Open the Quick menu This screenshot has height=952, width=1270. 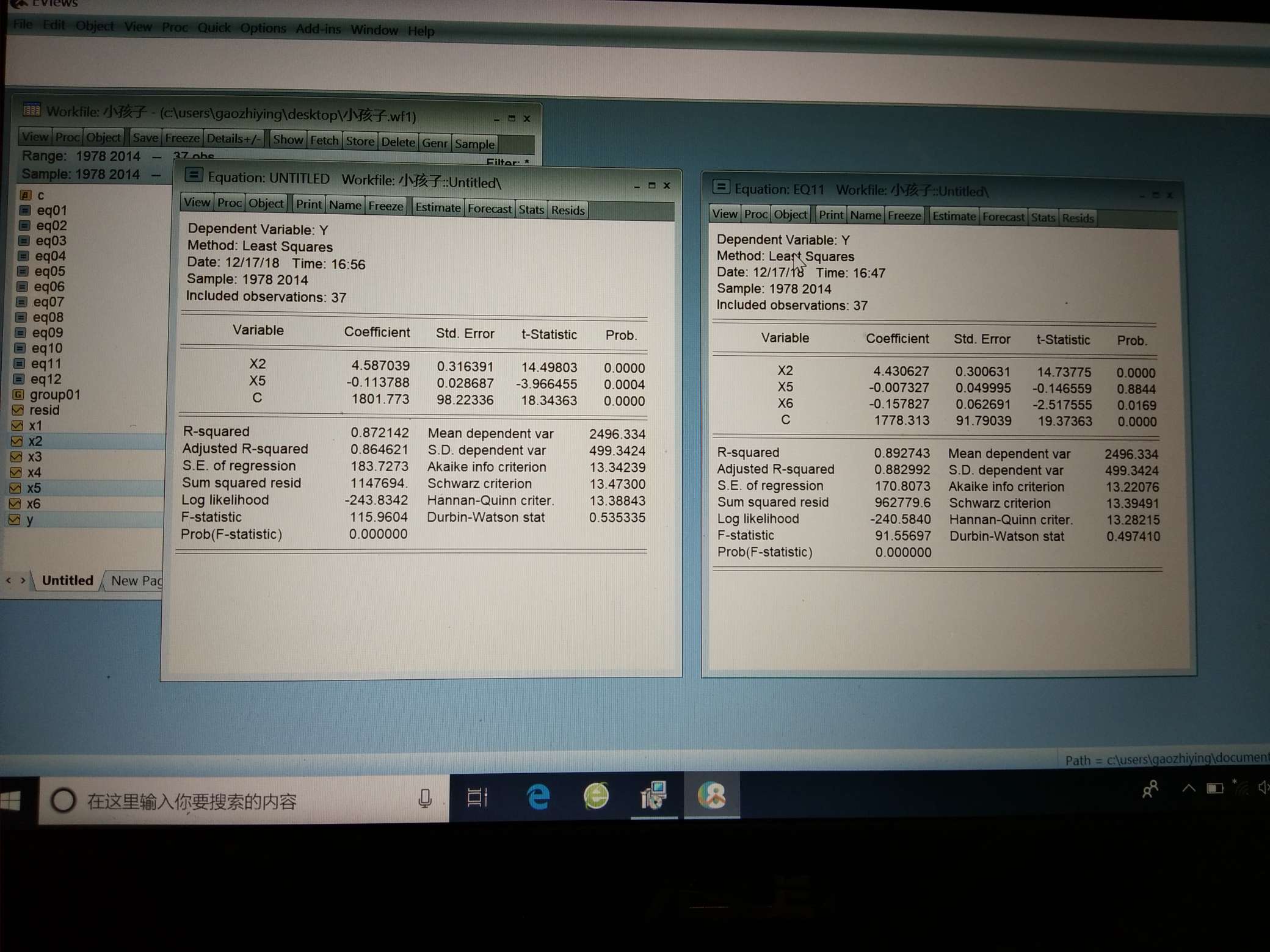coord(214,28)
